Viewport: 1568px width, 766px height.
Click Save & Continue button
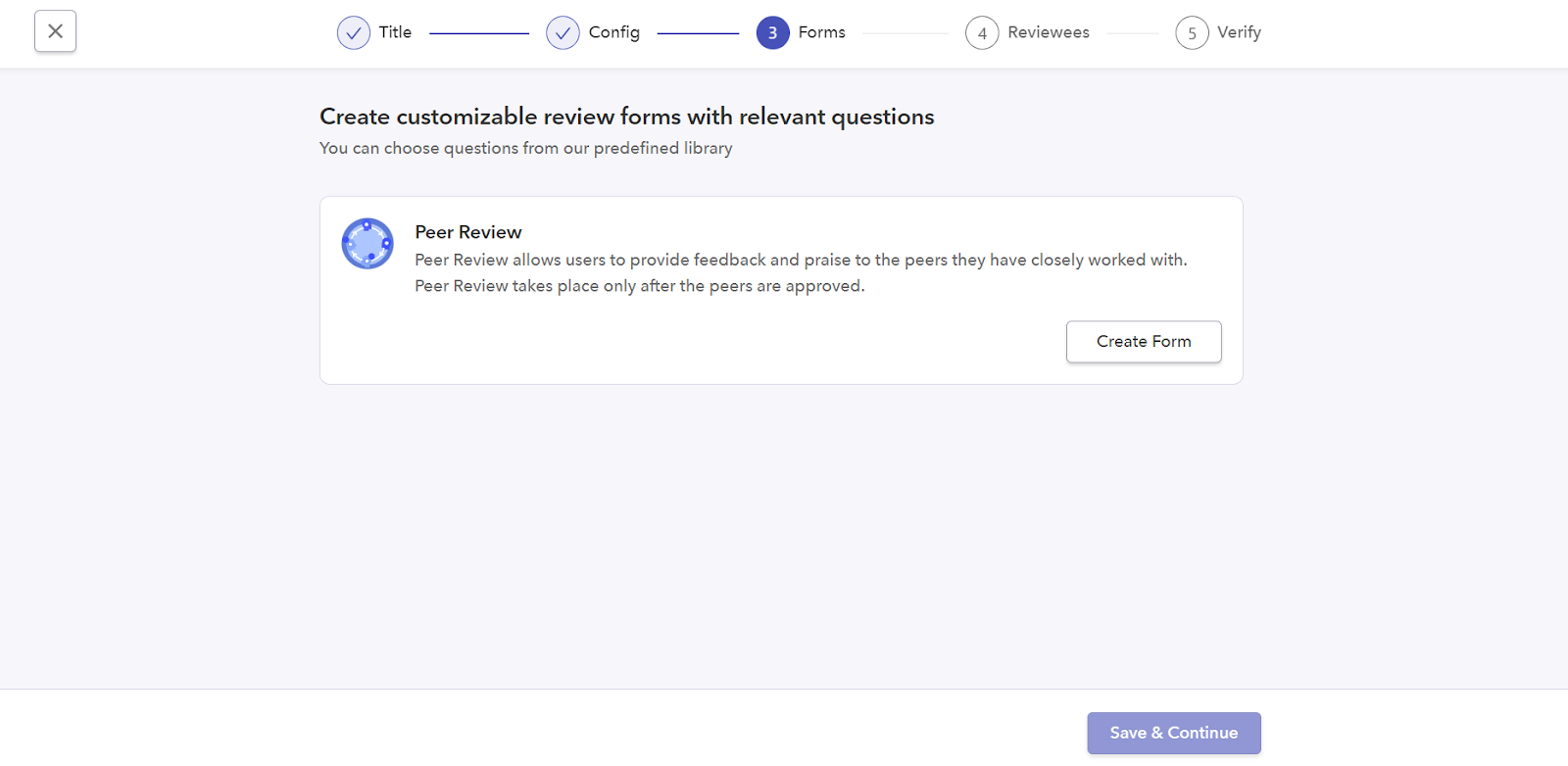[1174, 733]
